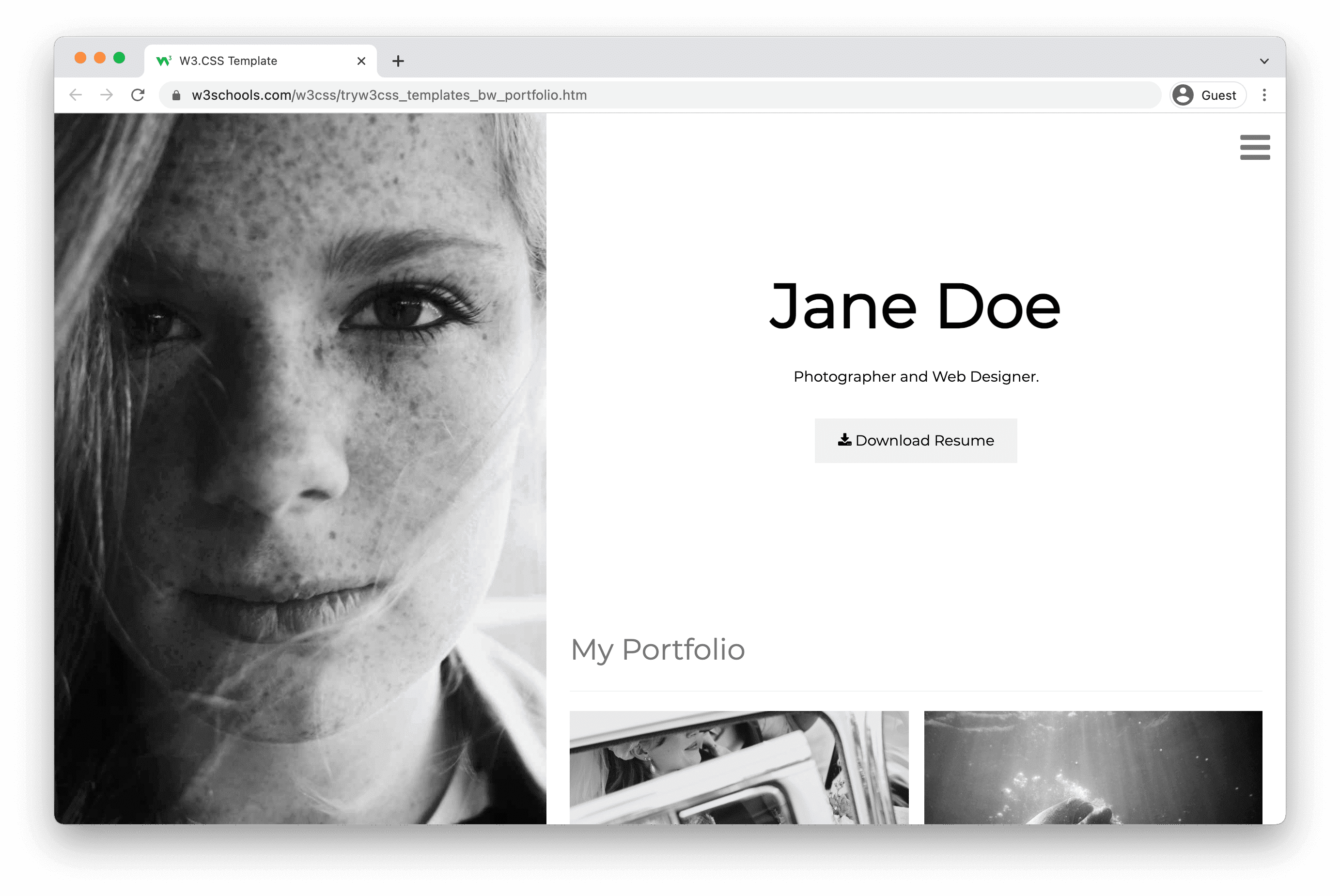Screen dimensions: 1340x896
Task: Click the macOS yellow minimize dot button
Action: pos(100,59)
